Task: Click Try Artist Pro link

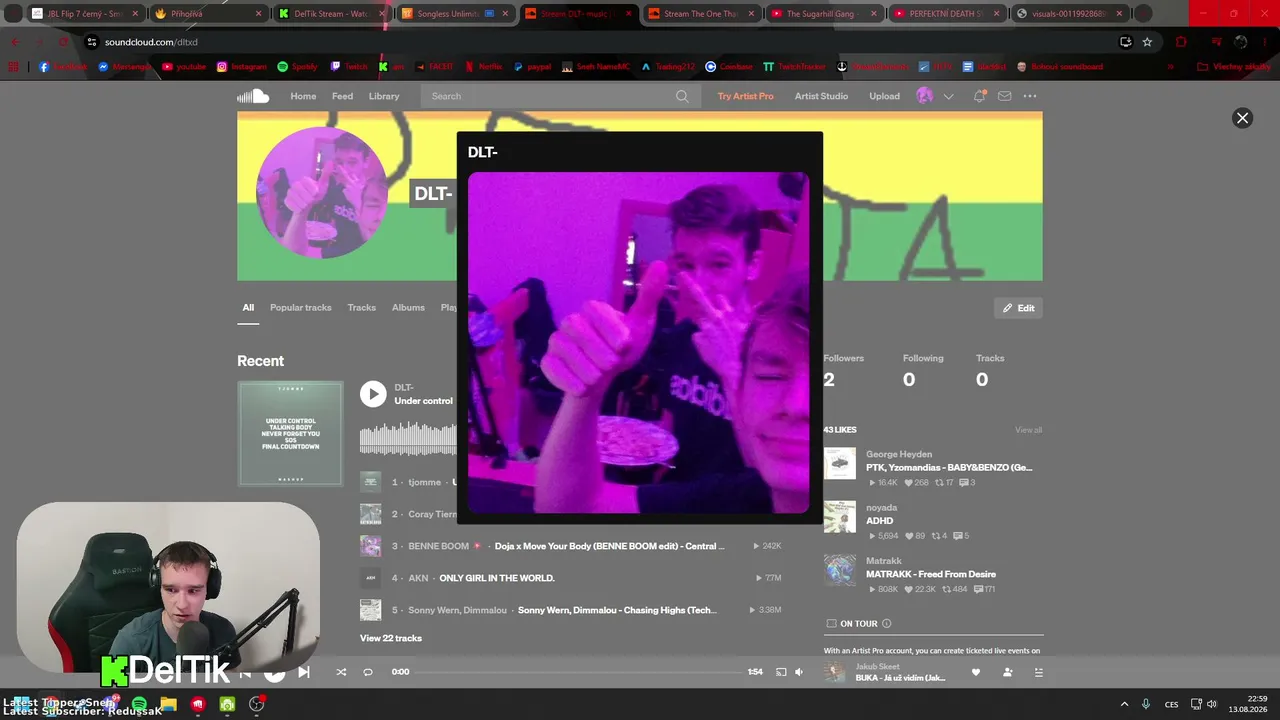Action: [x=745, y=96]
